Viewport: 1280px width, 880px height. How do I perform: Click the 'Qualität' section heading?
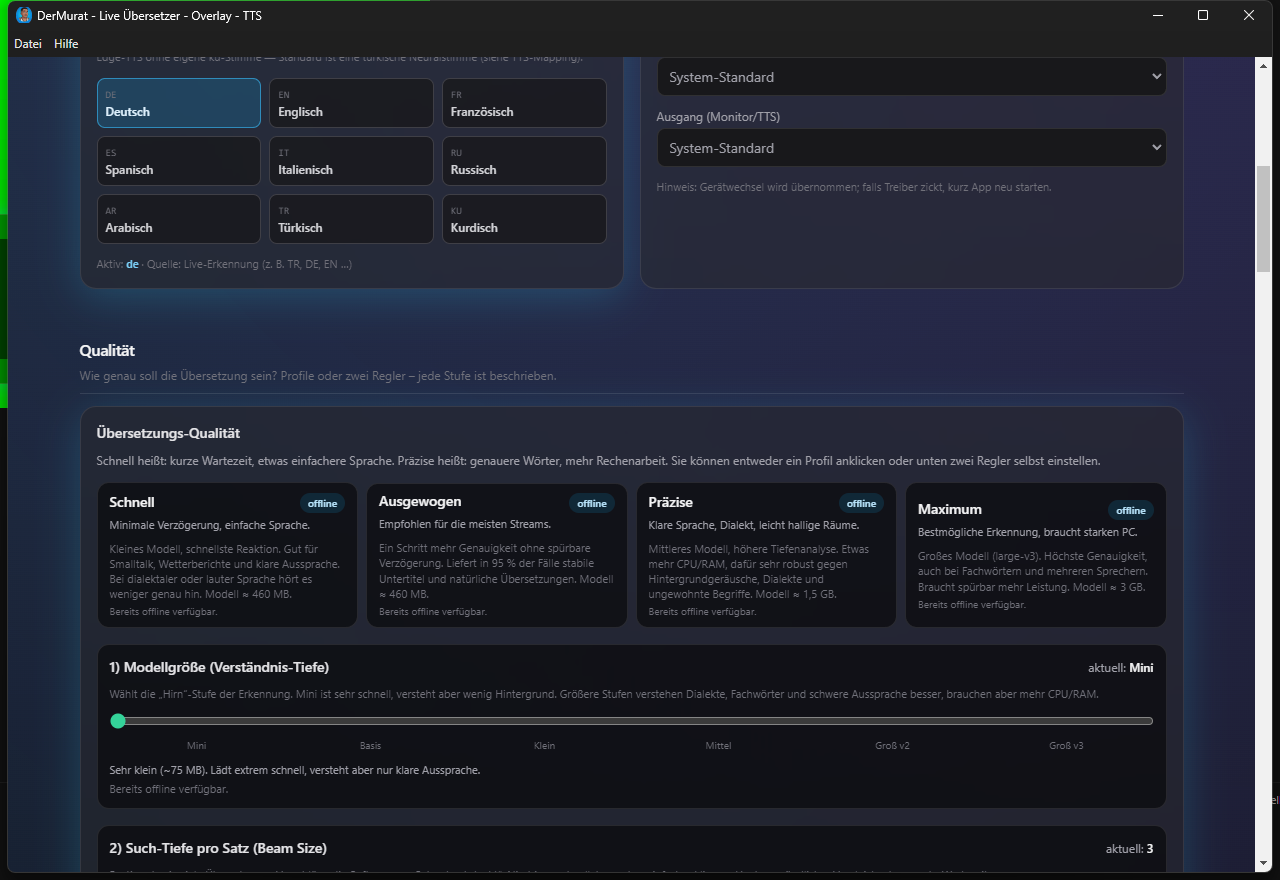coord(107,351)
